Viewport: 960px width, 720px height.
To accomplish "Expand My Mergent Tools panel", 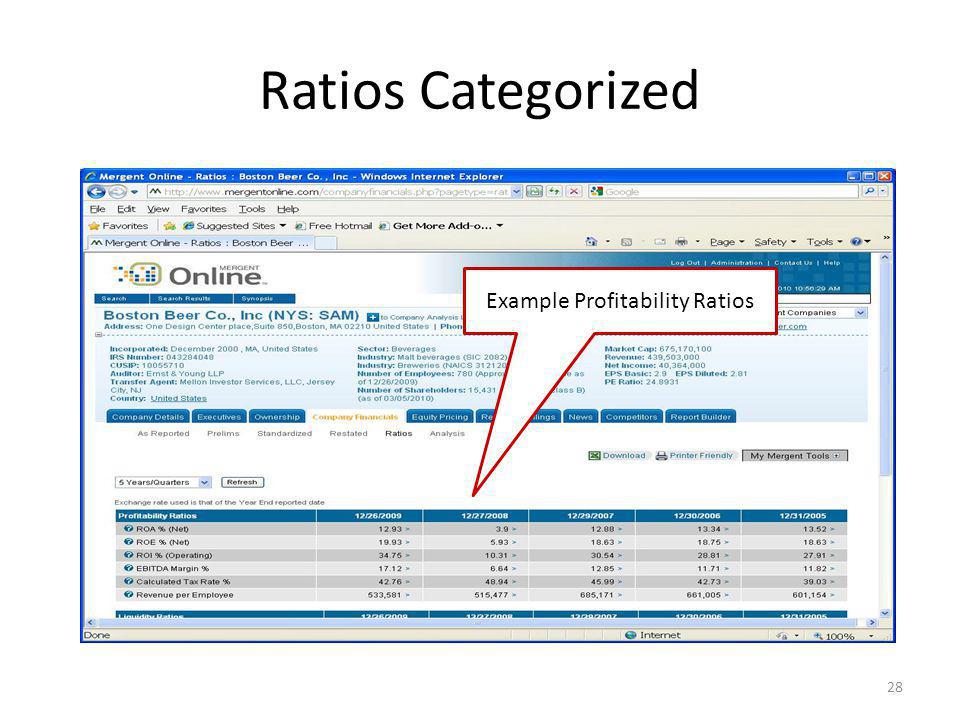I will [x=795, y=456].
